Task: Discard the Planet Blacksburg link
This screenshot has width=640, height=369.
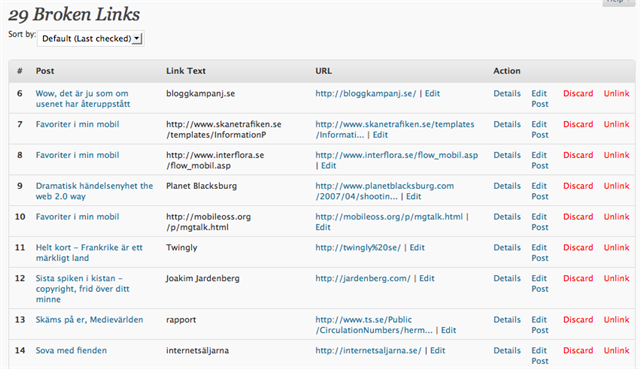Action: [578, 186]
